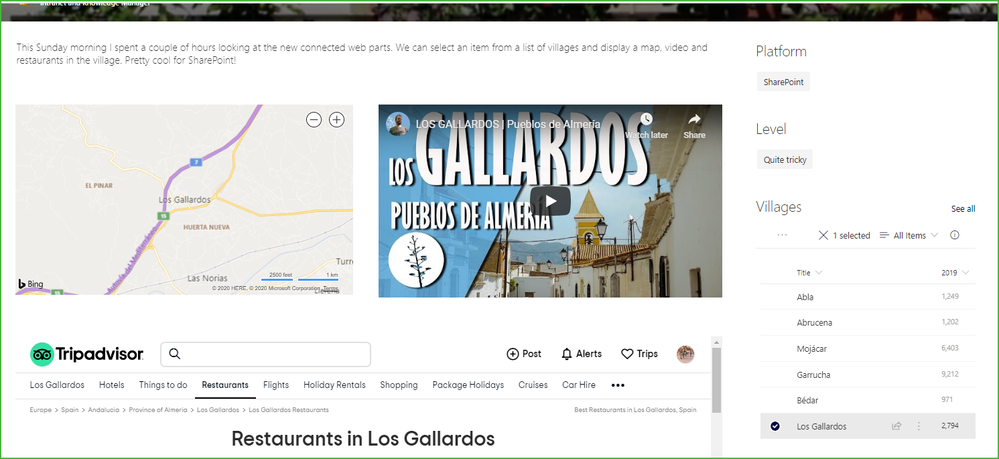Click the Province of Almeria breadcrumb
Screen dimensions: 999x459
point(158,410)
